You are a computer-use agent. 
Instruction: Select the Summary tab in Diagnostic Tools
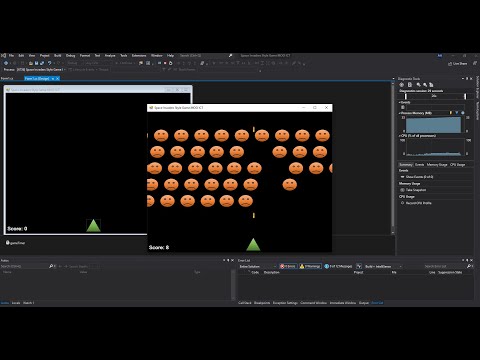(406, 165)
